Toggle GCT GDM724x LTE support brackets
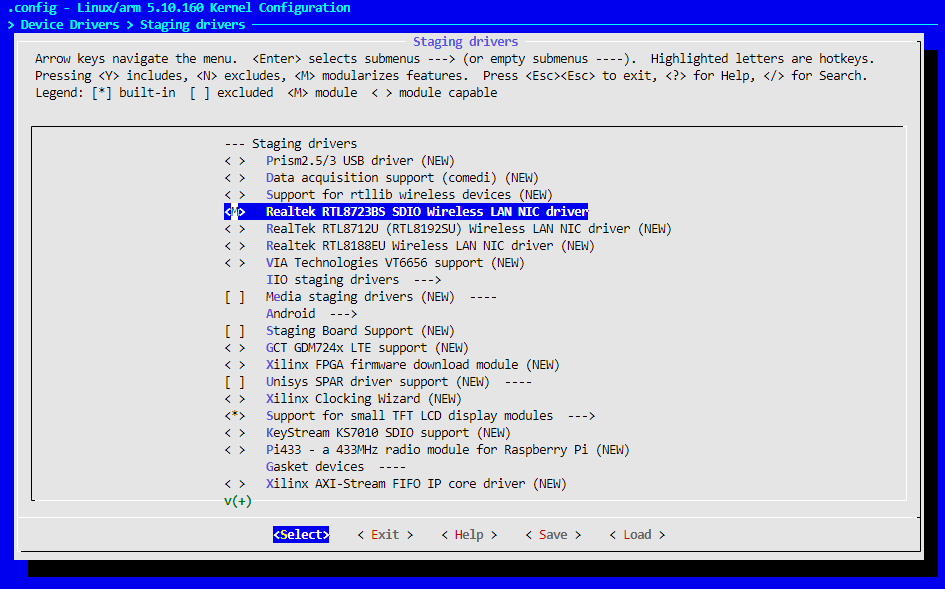945x589 pixels. click(x=235, y=348)
